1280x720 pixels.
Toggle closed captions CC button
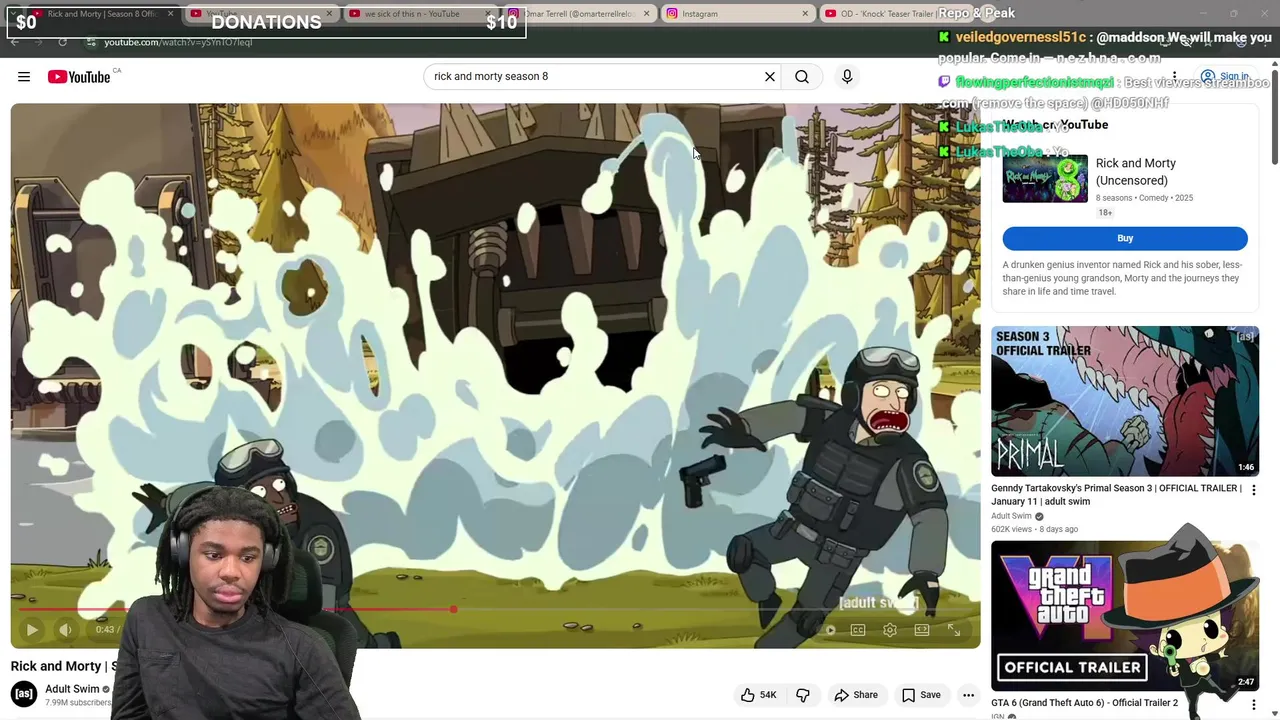coord(858,630)
